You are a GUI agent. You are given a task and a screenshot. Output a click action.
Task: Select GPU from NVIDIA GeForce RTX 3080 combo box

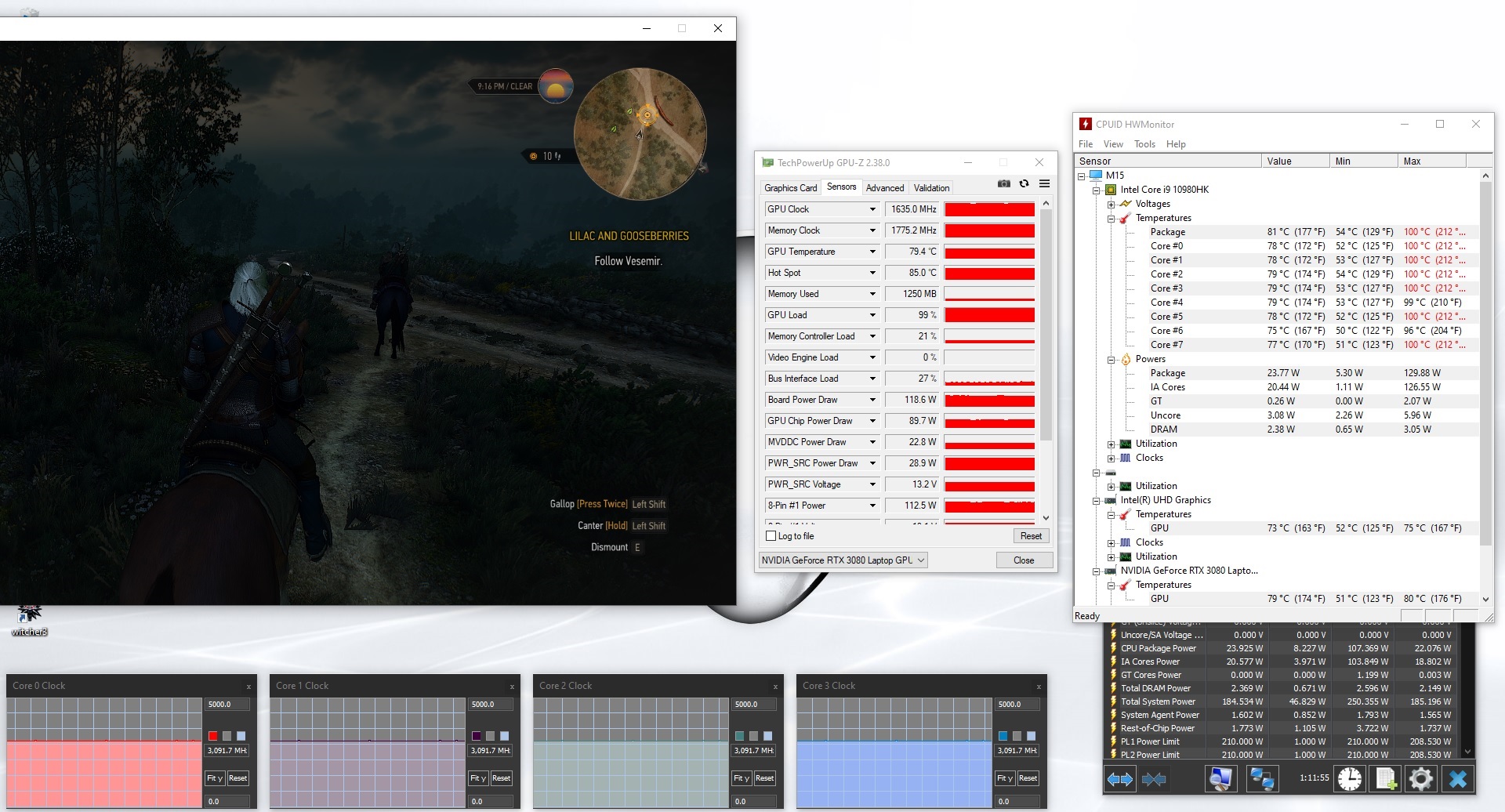843,560
